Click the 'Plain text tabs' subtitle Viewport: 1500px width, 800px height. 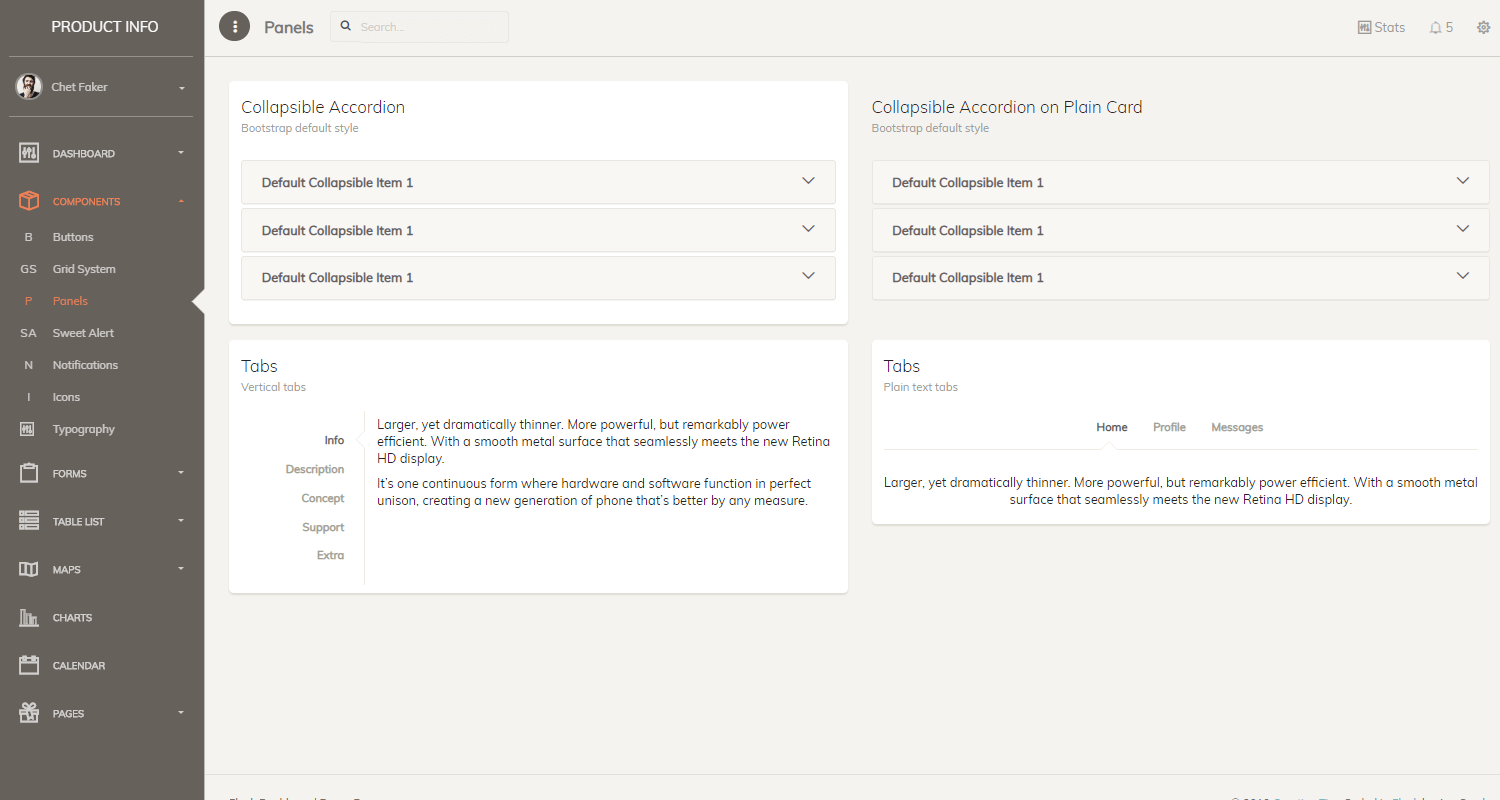[x=921, y=387]
